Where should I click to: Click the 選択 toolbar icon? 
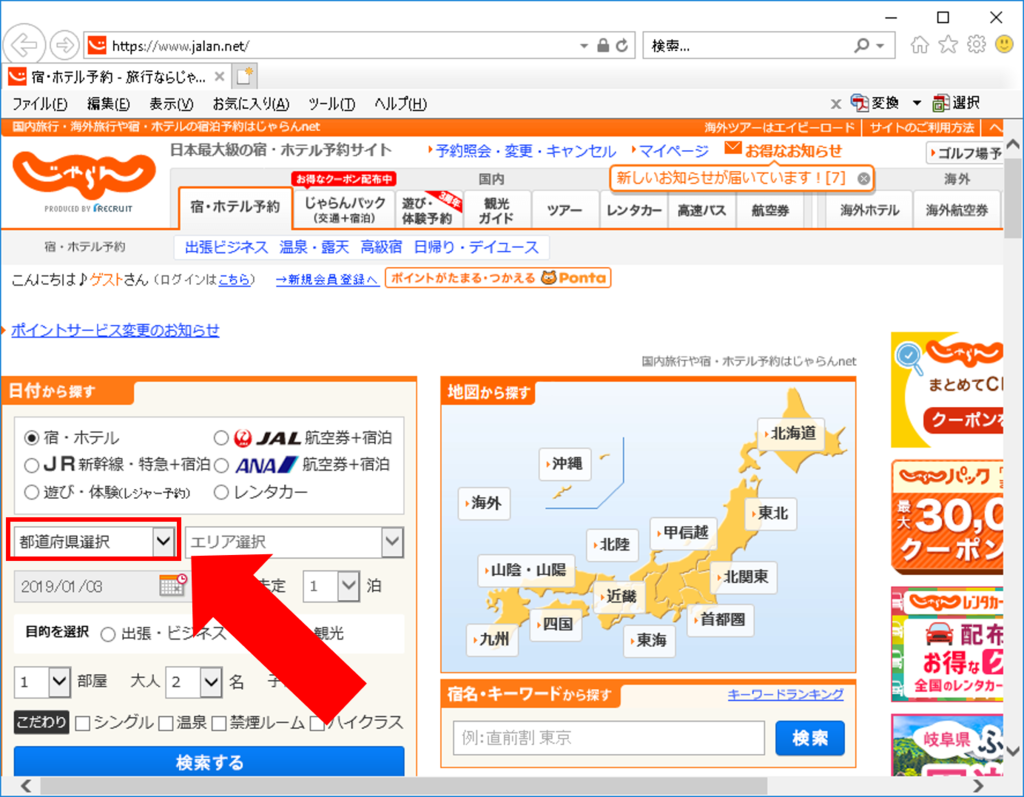(957, 103)
